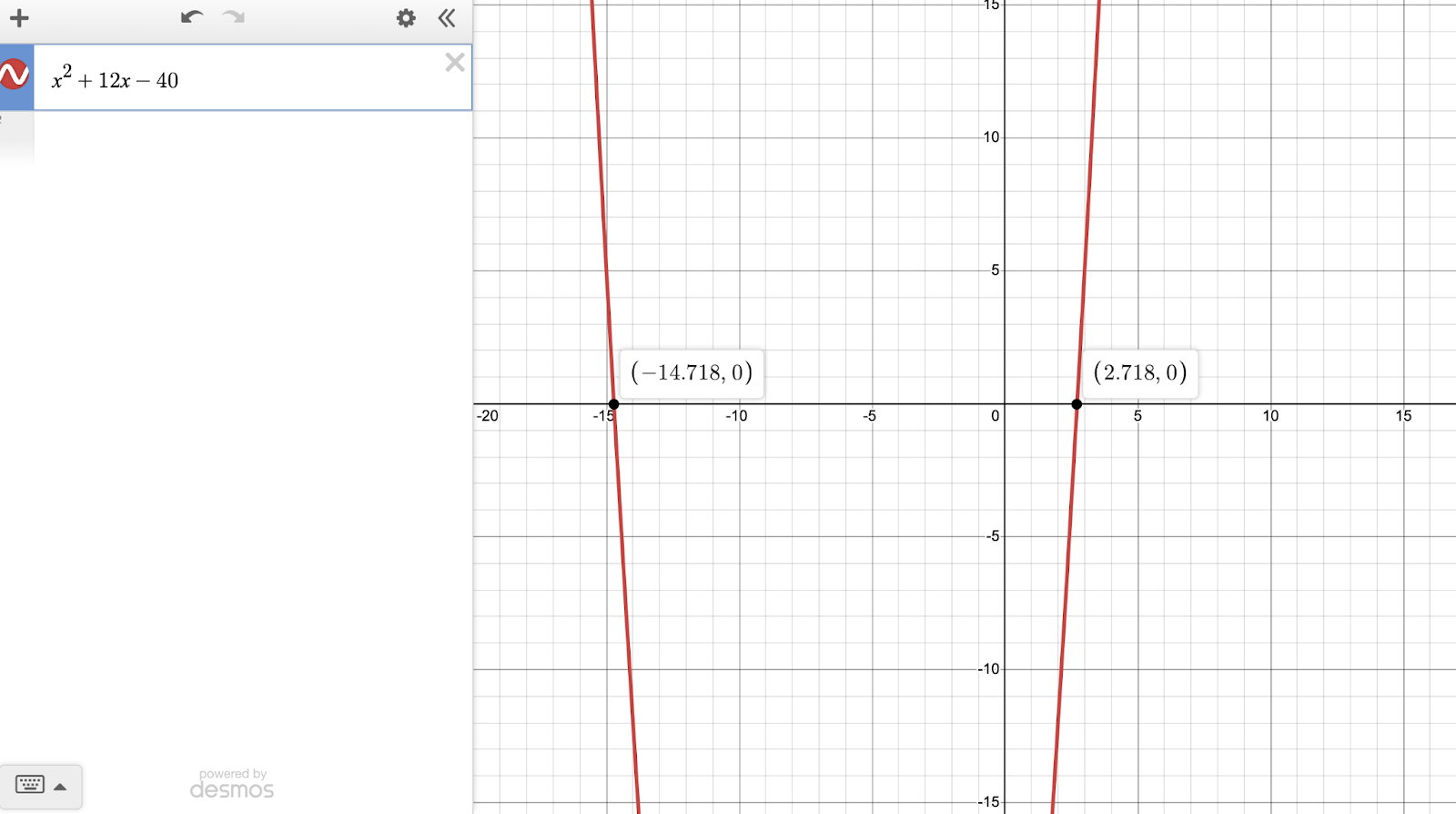Add a new expression item
Image resolution: width=1456 pixels, height=814 pixels.
coord(19,17)
